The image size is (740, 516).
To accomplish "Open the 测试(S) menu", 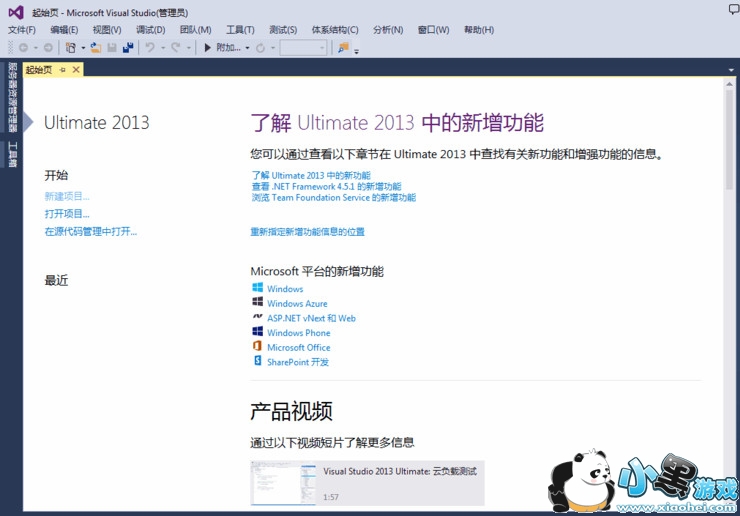I will [283, 30].
